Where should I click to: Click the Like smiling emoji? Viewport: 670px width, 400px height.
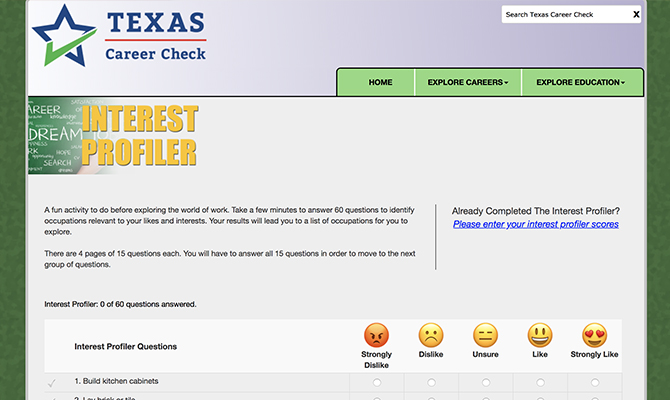tap(540, 335)
